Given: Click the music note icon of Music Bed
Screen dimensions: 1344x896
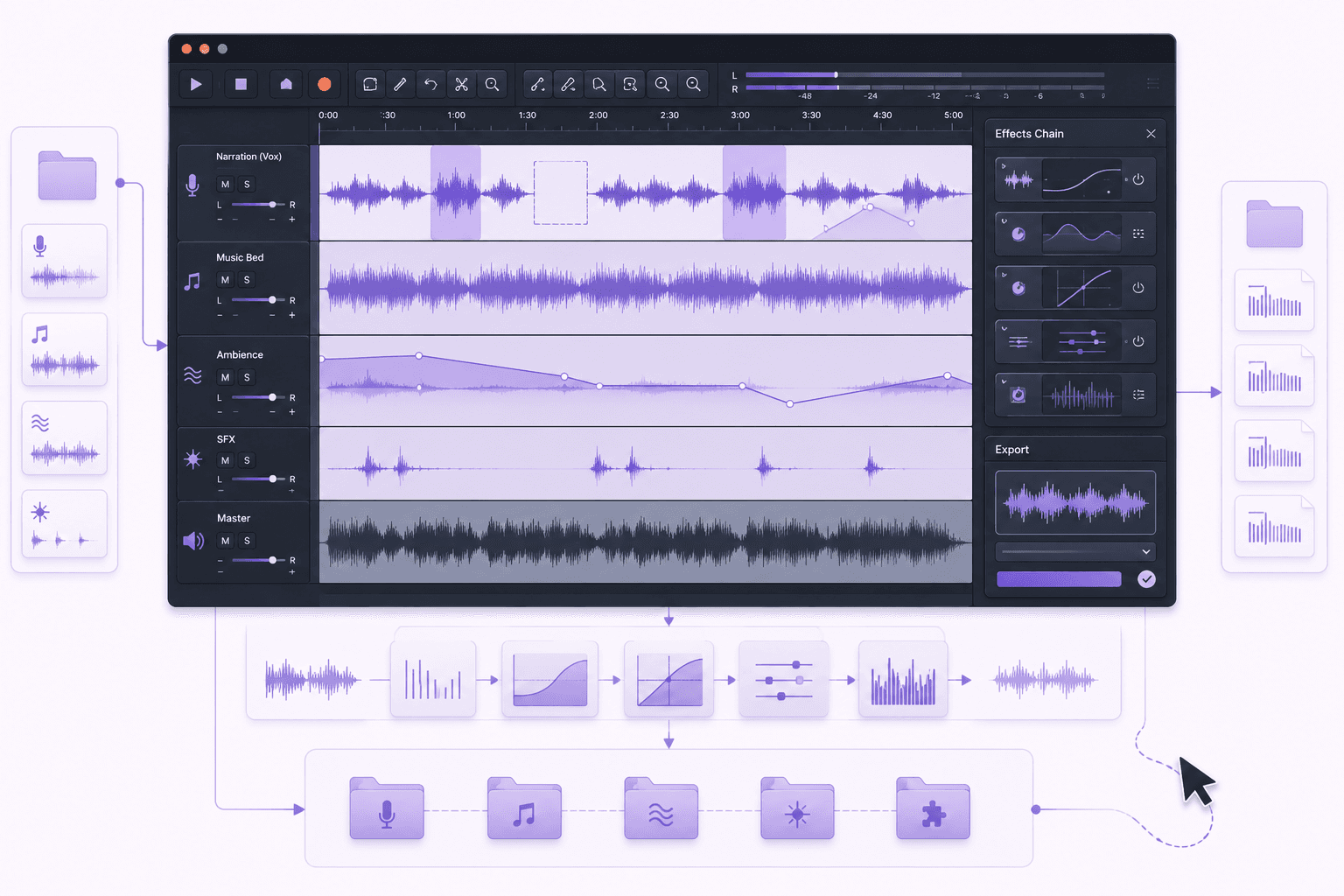Looking at the screenshot, I should [x=192, y=281].
